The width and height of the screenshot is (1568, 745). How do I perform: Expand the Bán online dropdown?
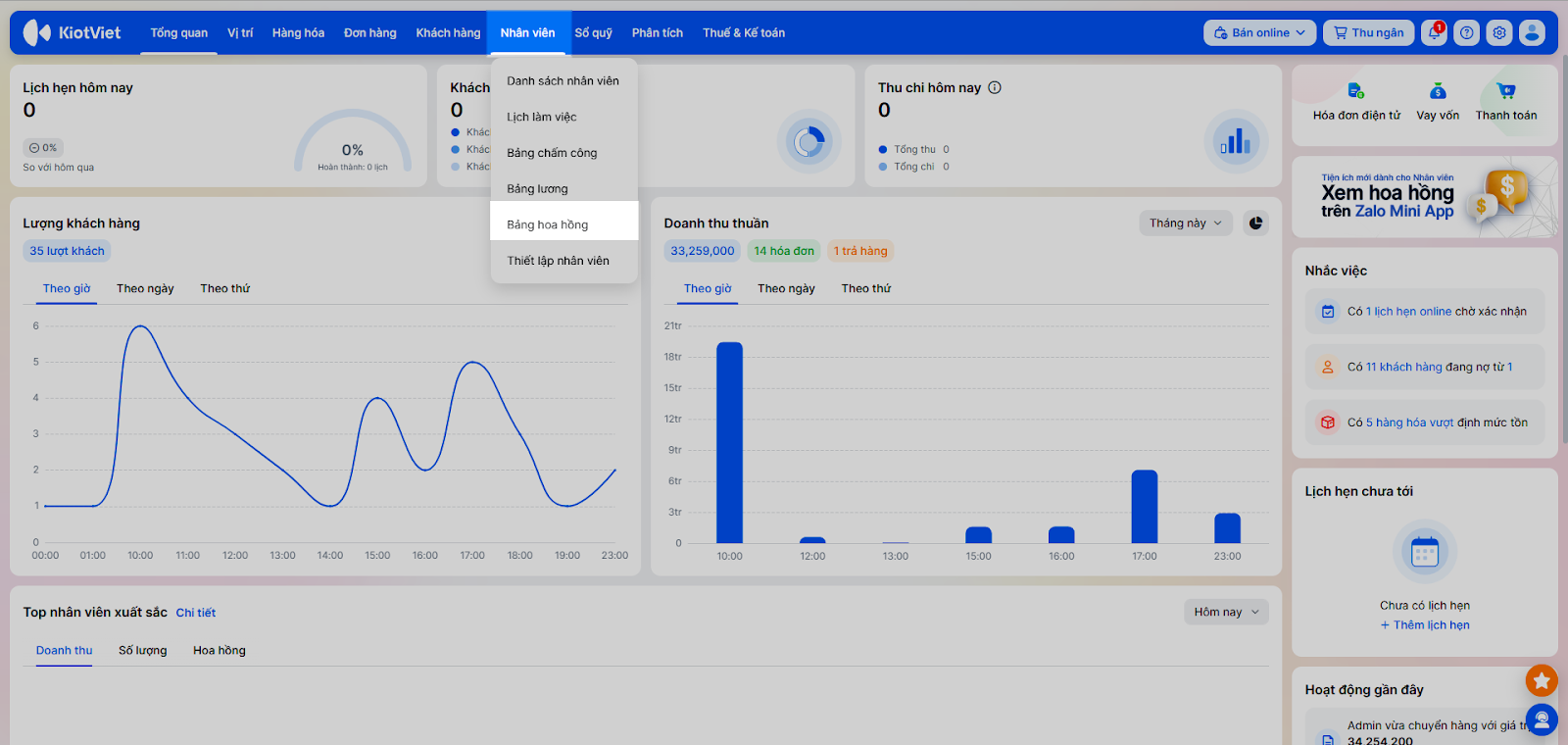coord(1259,32)
